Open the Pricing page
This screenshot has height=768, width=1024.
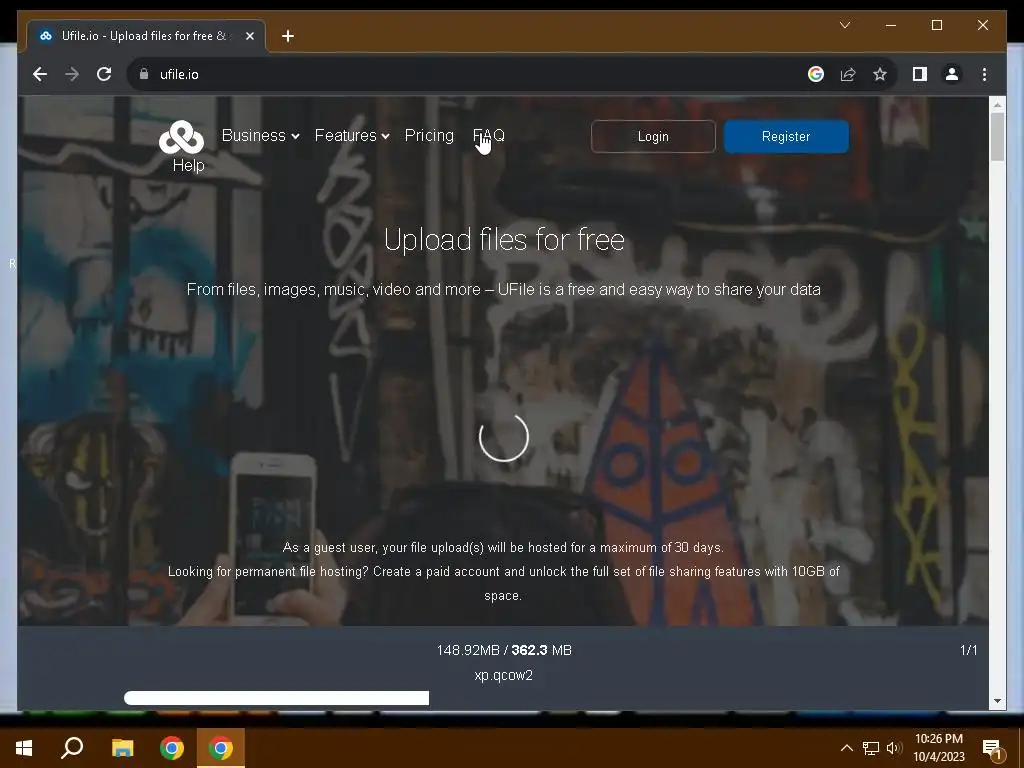429,135
